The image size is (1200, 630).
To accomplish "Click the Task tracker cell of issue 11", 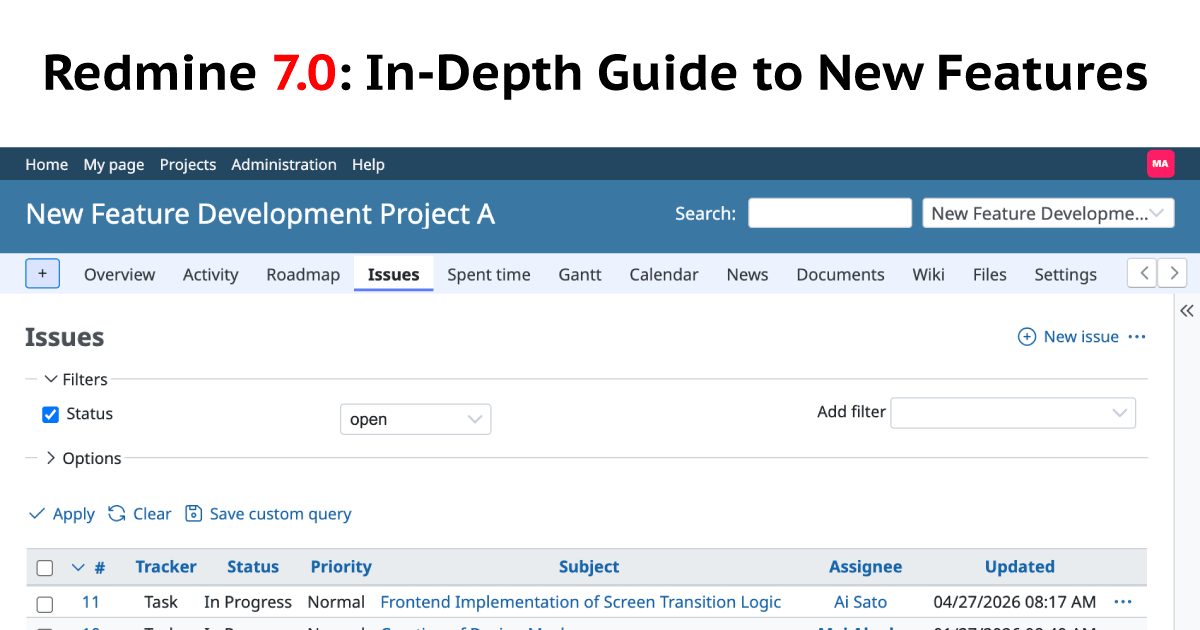I will point(161,602).
